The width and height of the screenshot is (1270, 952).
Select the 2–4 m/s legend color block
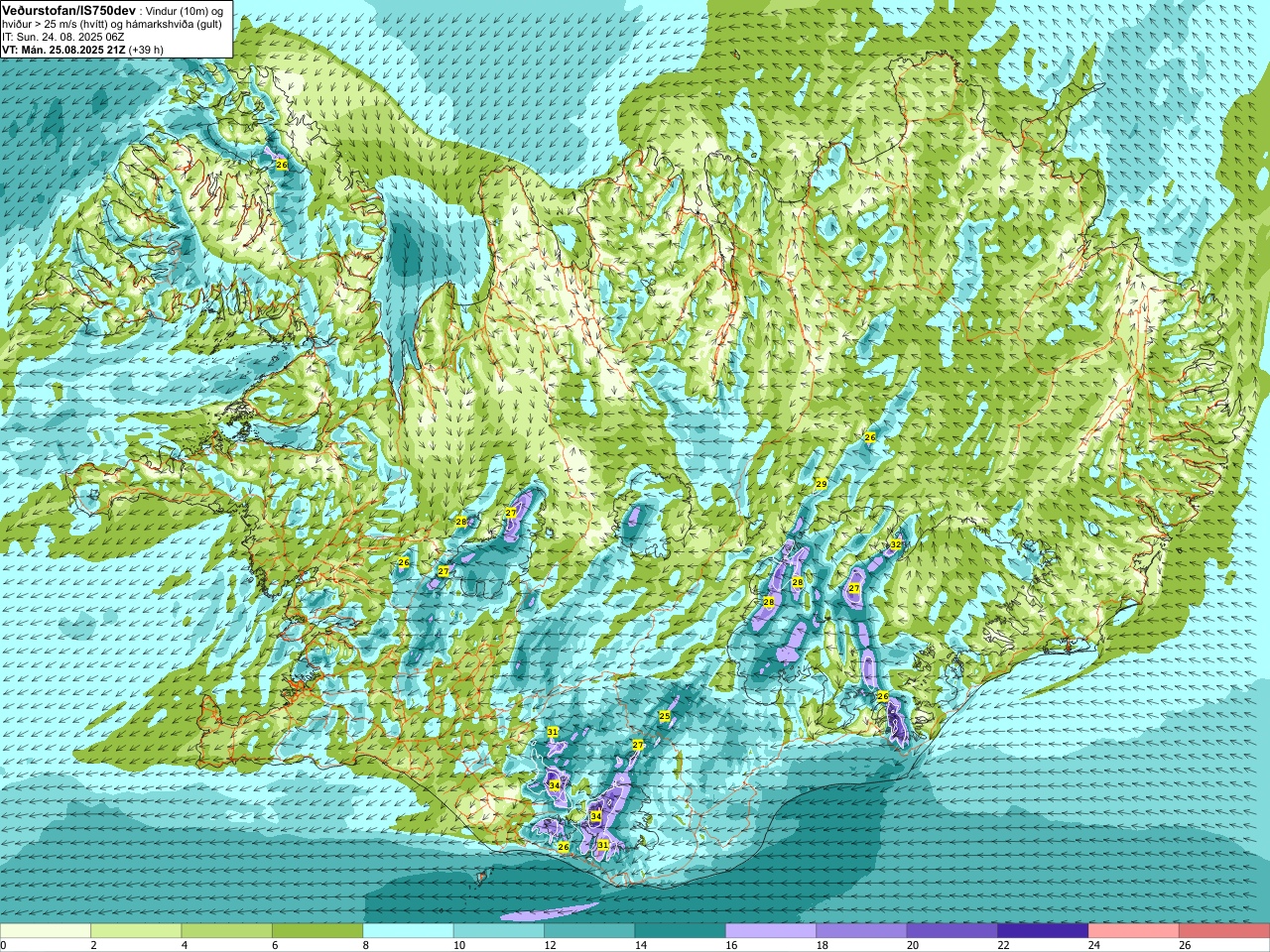coord(136,931)
